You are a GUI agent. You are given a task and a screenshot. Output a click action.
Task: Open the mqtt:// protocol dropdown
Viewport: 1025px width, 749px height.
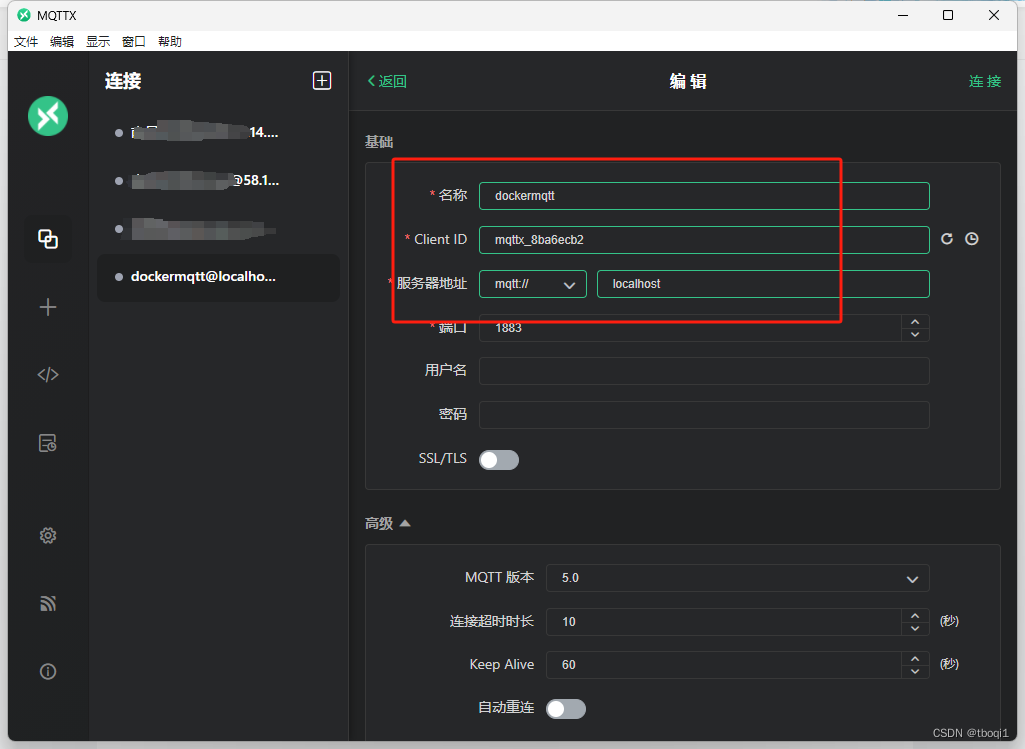click(x=533, y=284)
